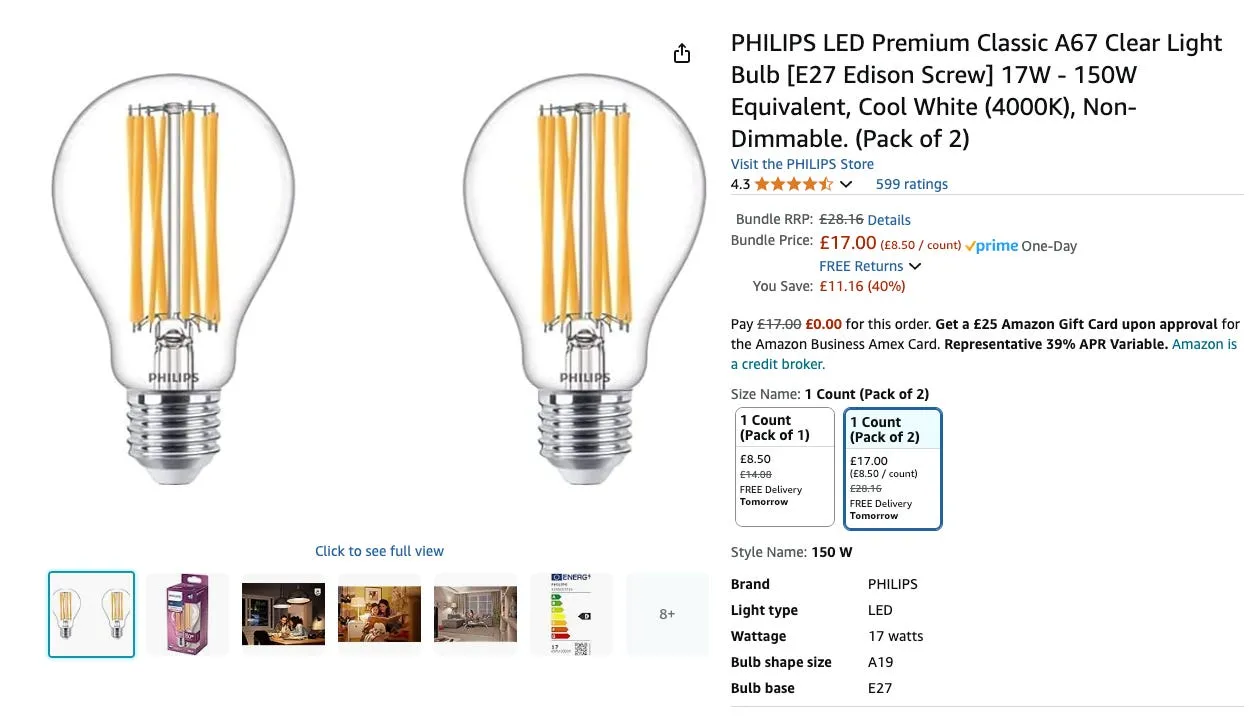Screen dimensions: 1260x720
Task: Open the 599 ratings link
Action: (x=911, y=184)
